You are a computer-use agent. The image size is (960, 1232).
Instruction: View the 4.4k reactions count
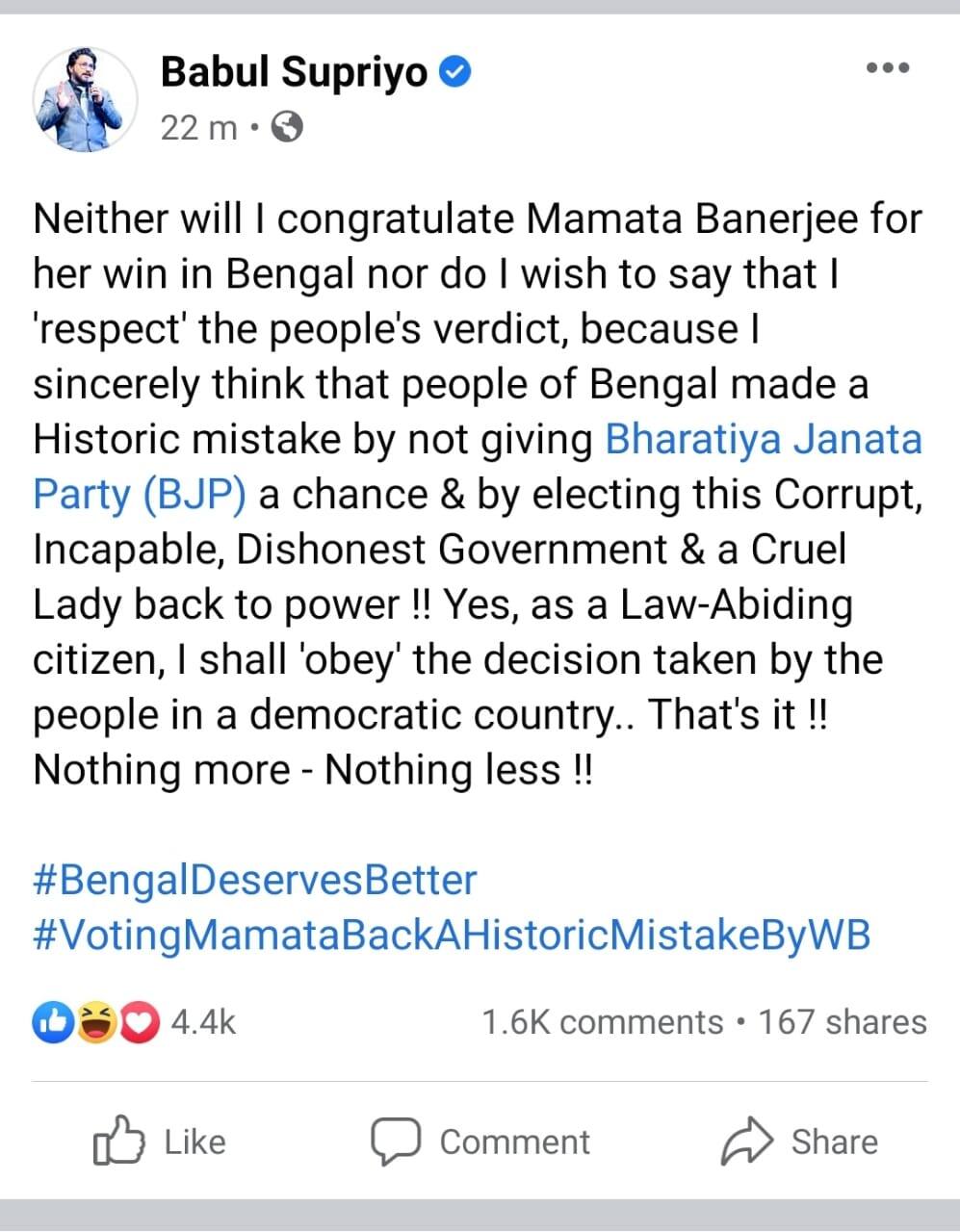[x=203, y=1022]
